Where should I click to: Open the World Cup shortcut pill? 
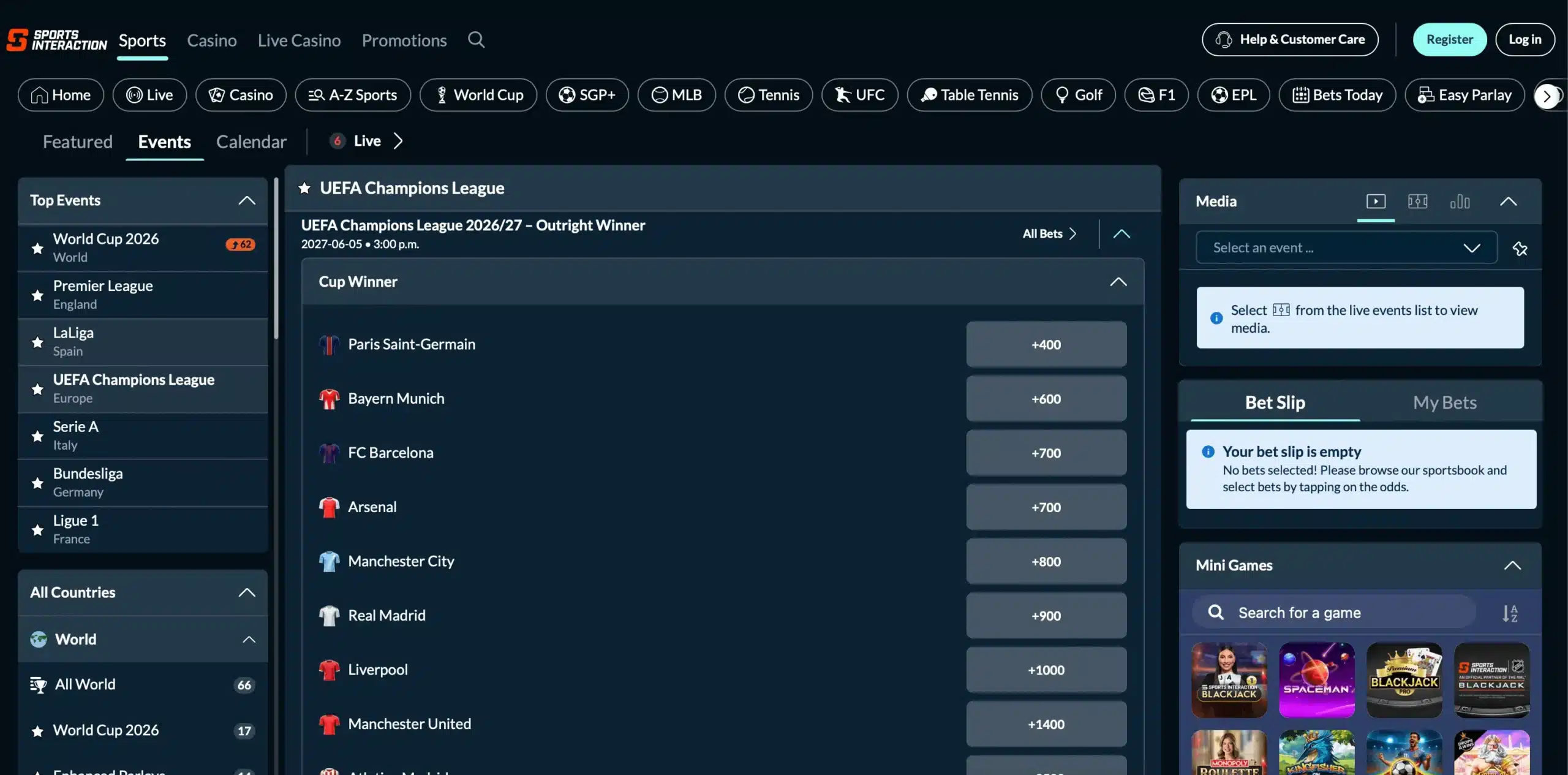pos(478,95)
